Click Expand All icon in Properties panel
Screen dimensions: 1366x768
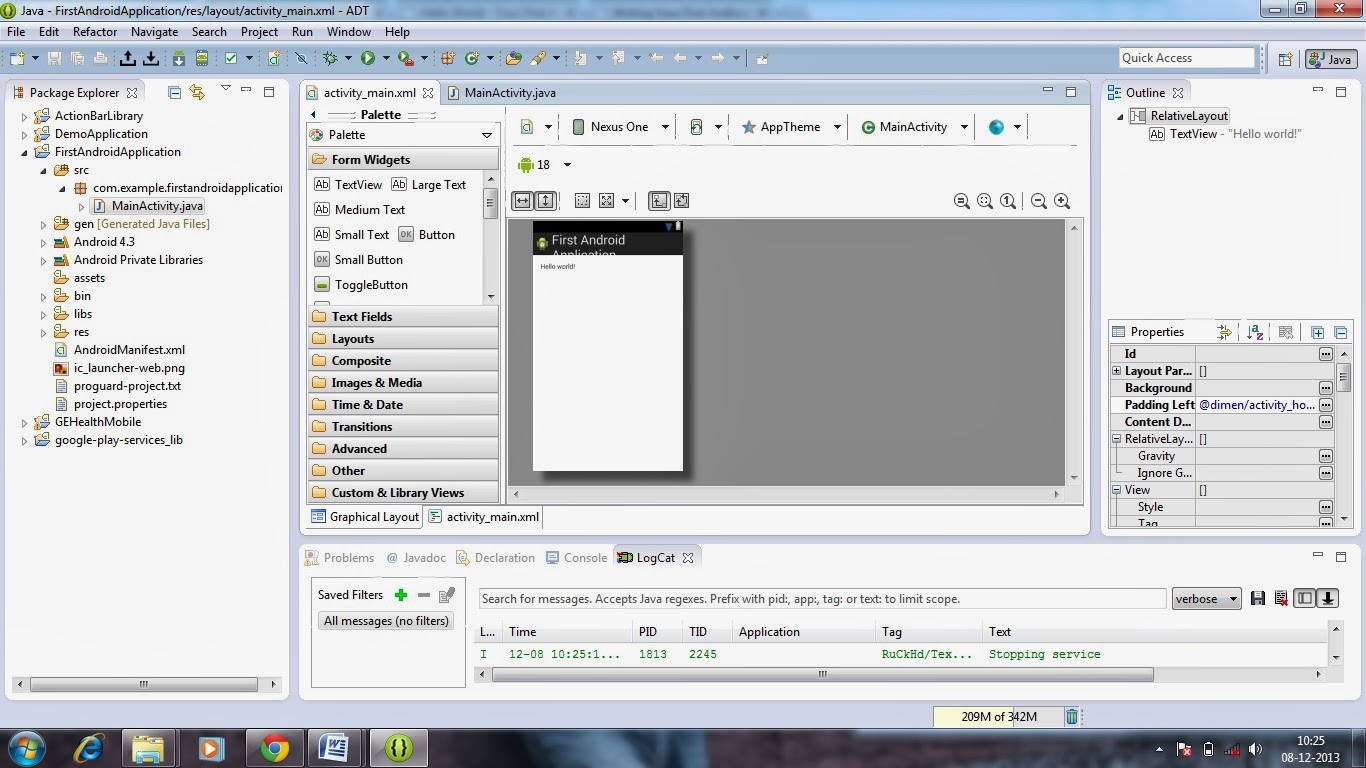(1318, 332)
